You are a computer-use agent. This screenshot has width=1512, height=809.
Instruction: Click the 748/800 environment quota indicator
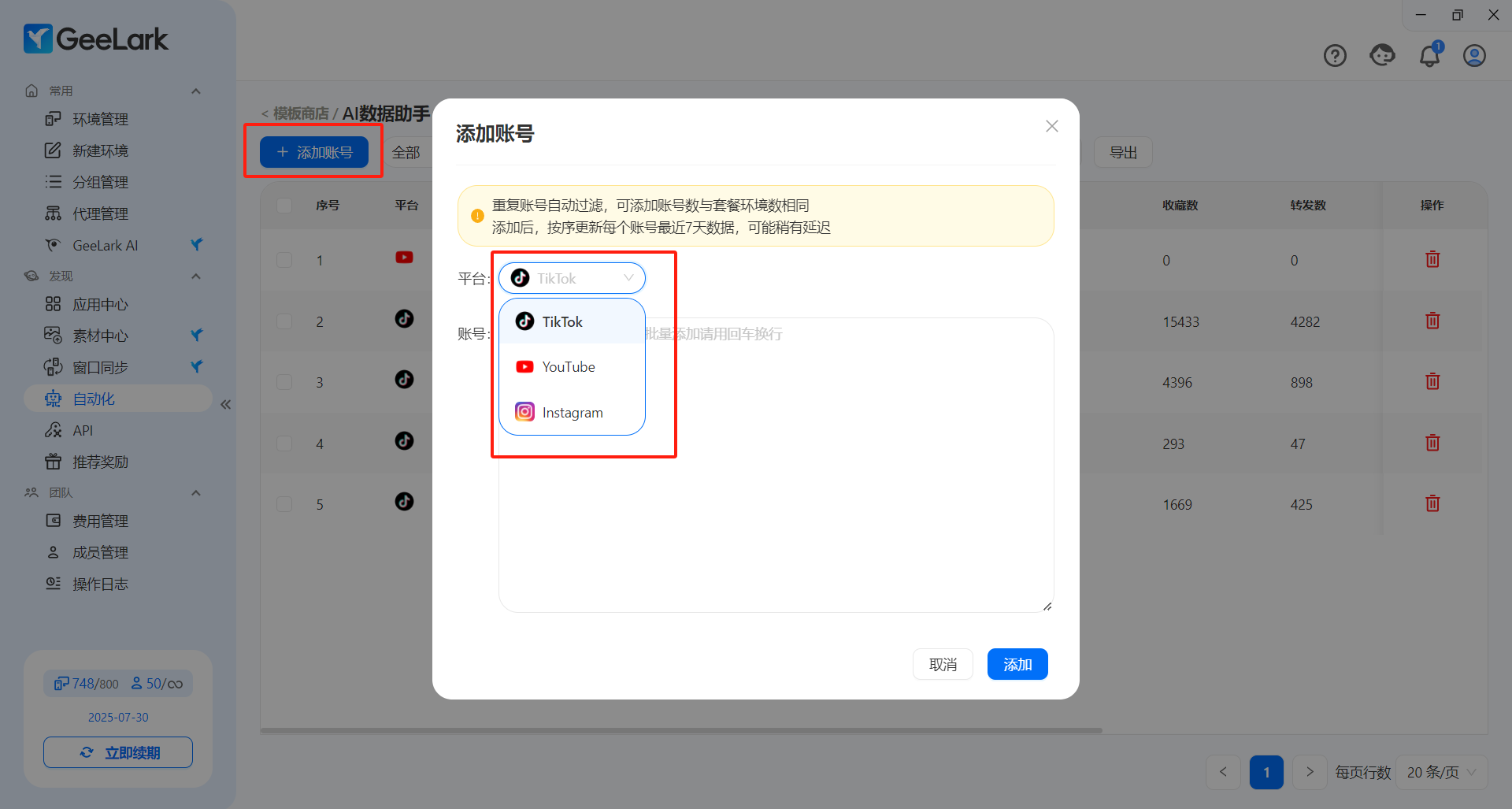point(86,684)
